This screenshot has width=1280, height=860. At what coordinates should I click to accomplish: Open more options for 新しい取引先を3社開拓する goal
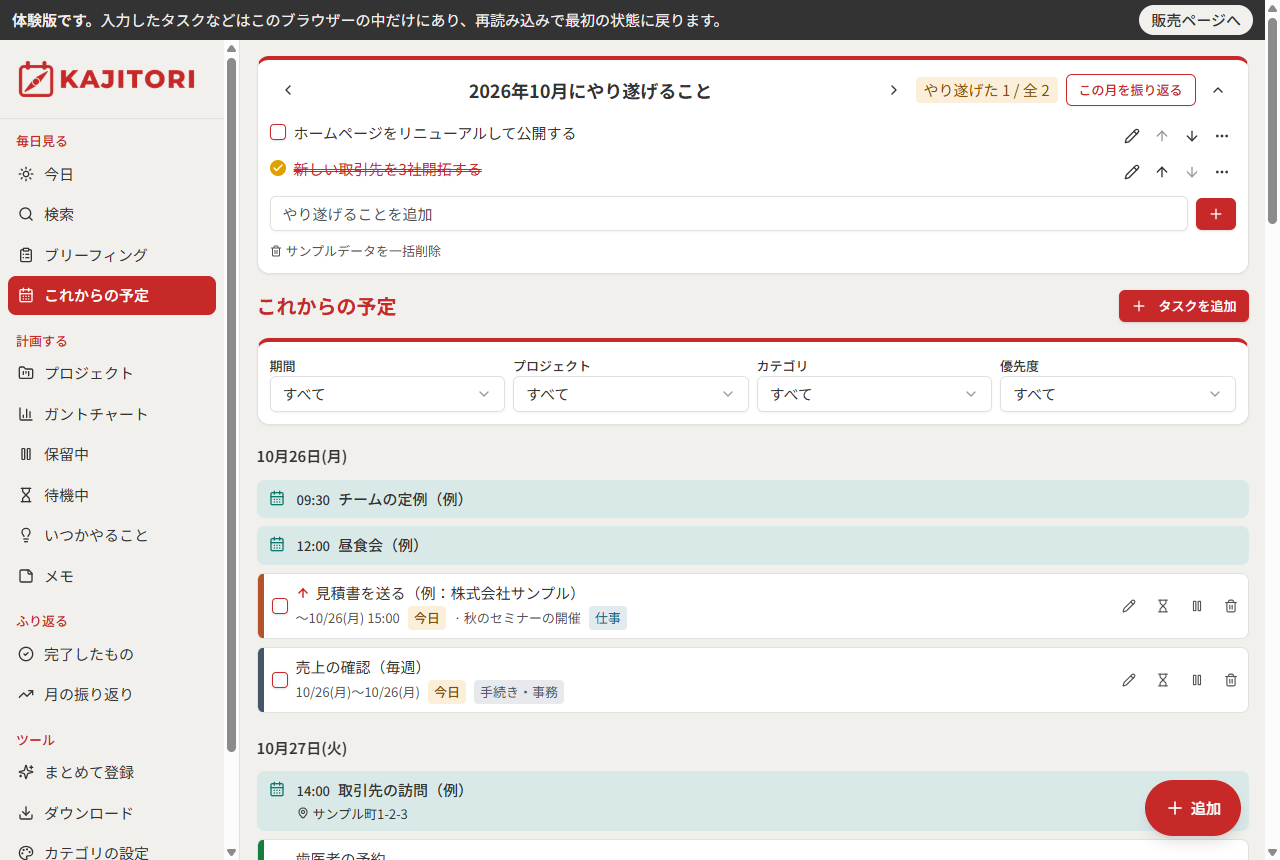pyautogui.click(x=1222, y=172)
